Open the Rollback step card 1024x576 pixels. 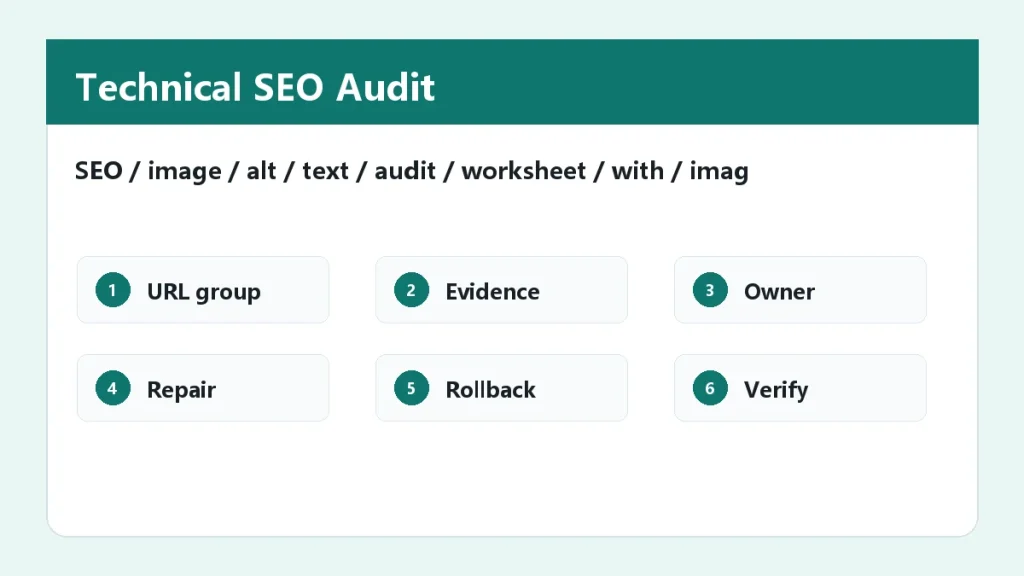click(502, 388)
